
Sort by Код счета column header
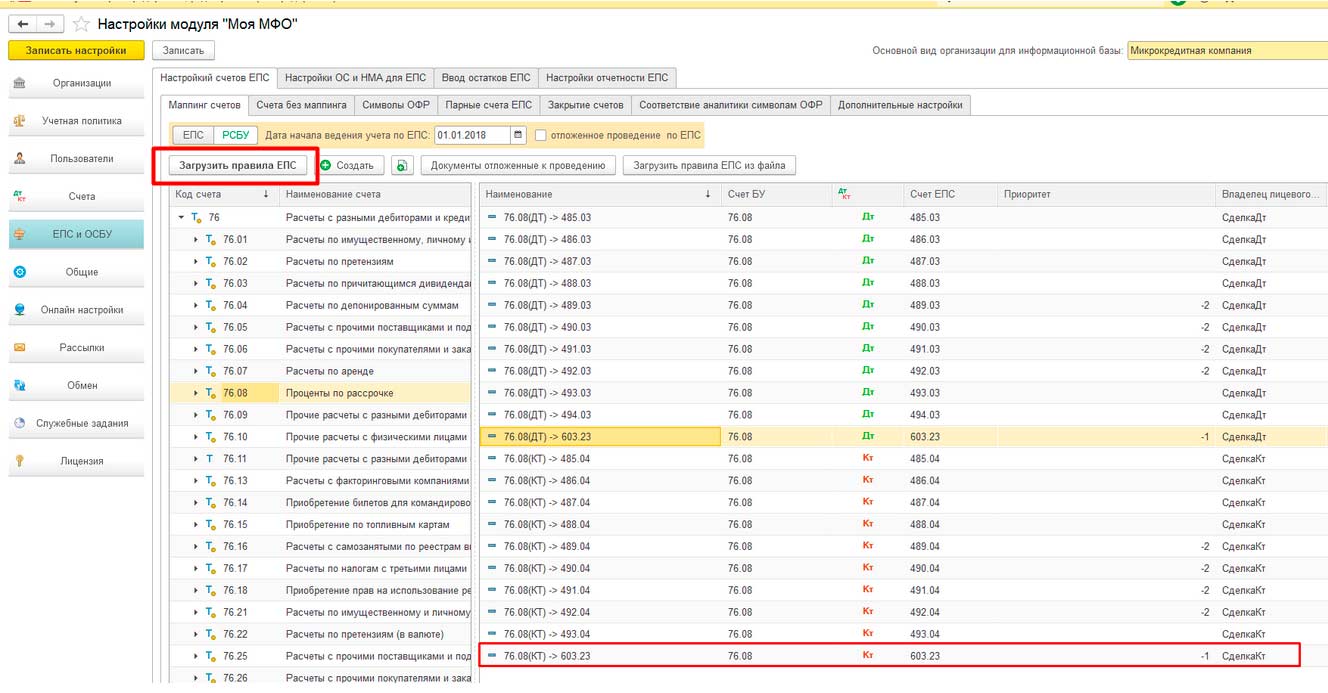tap(222, 194)
